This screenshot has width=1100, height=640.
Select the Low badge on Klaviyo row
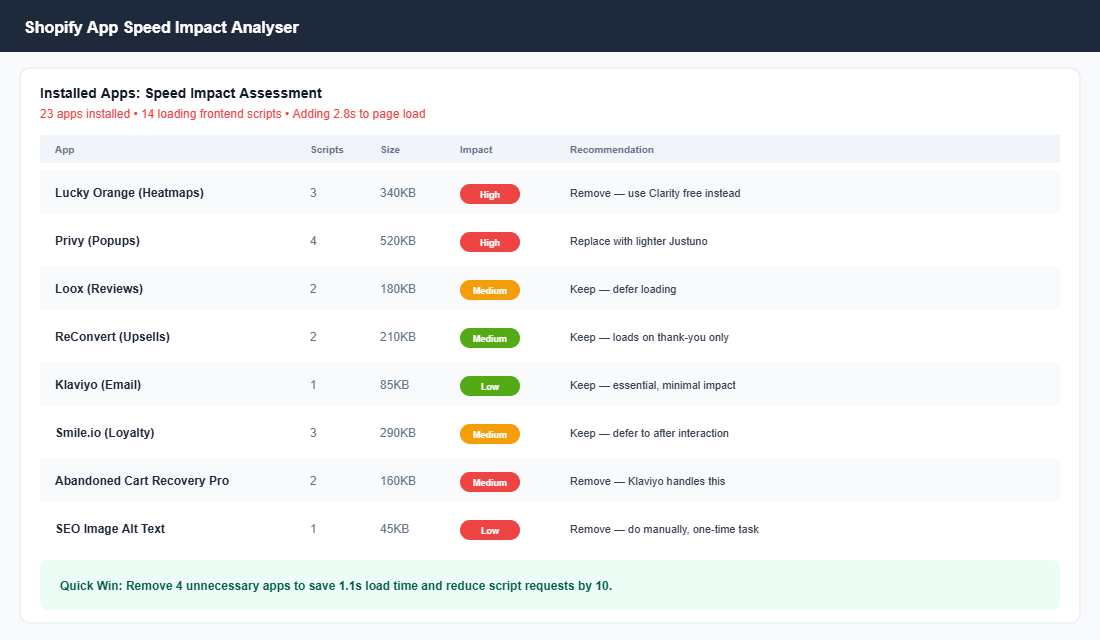(x=489, y=385)
